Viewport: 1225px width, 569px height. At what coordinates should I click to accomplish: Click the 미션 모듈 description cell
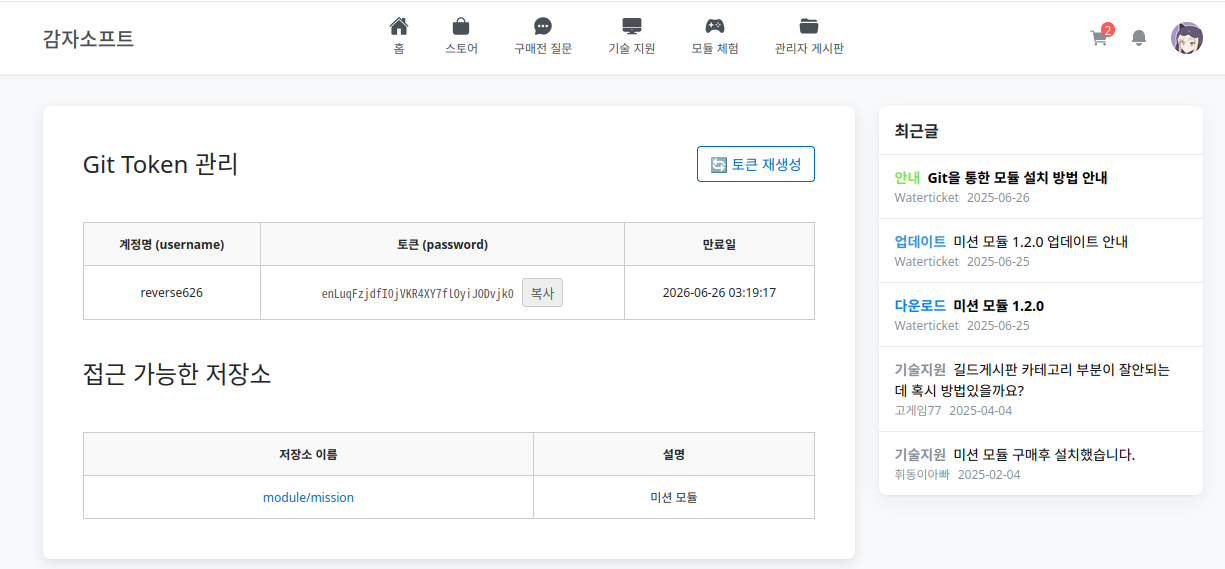coord(674,497)
